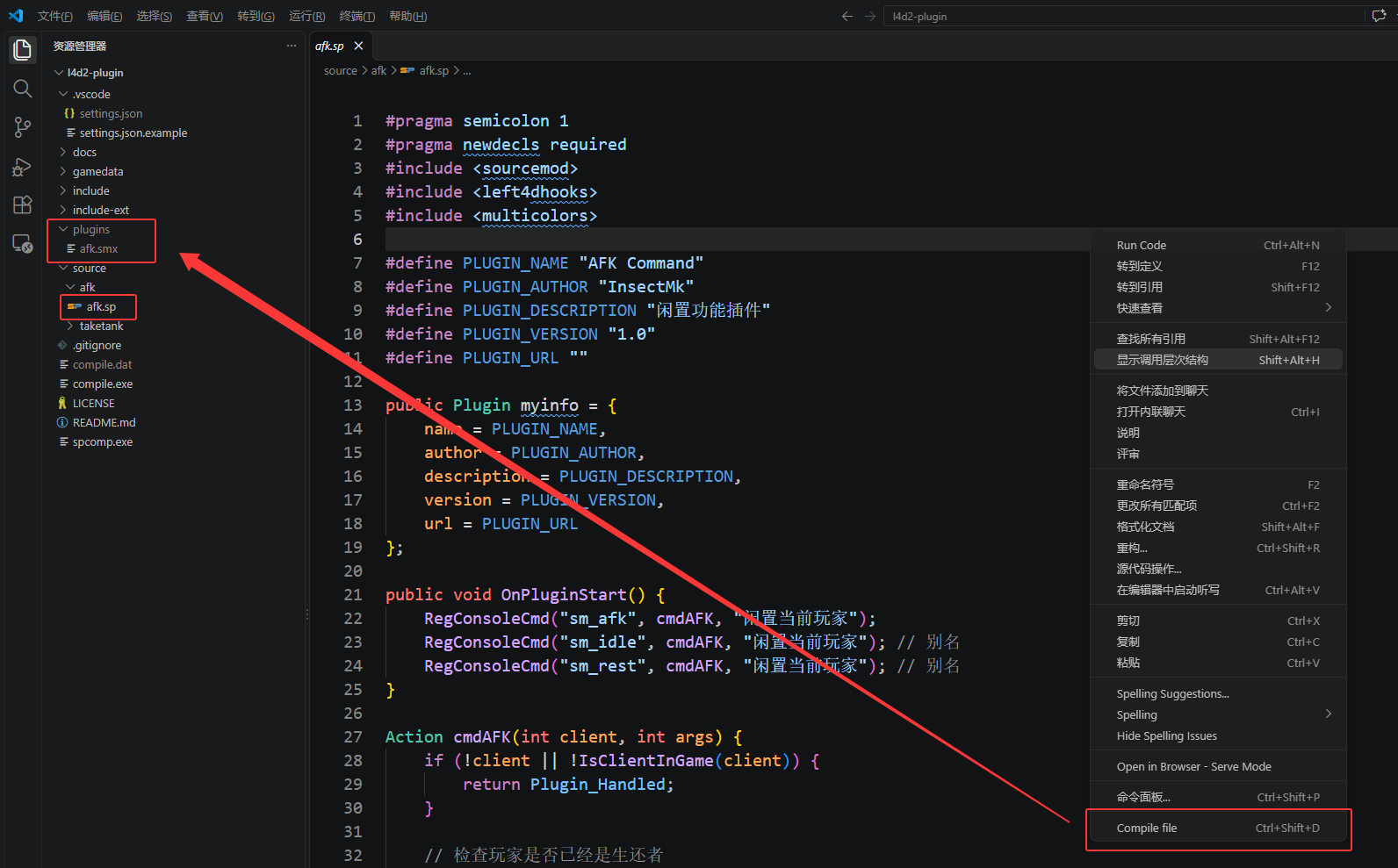Open the Source Control view icon
Viewport: 1398px width, 868px height.
23,127
